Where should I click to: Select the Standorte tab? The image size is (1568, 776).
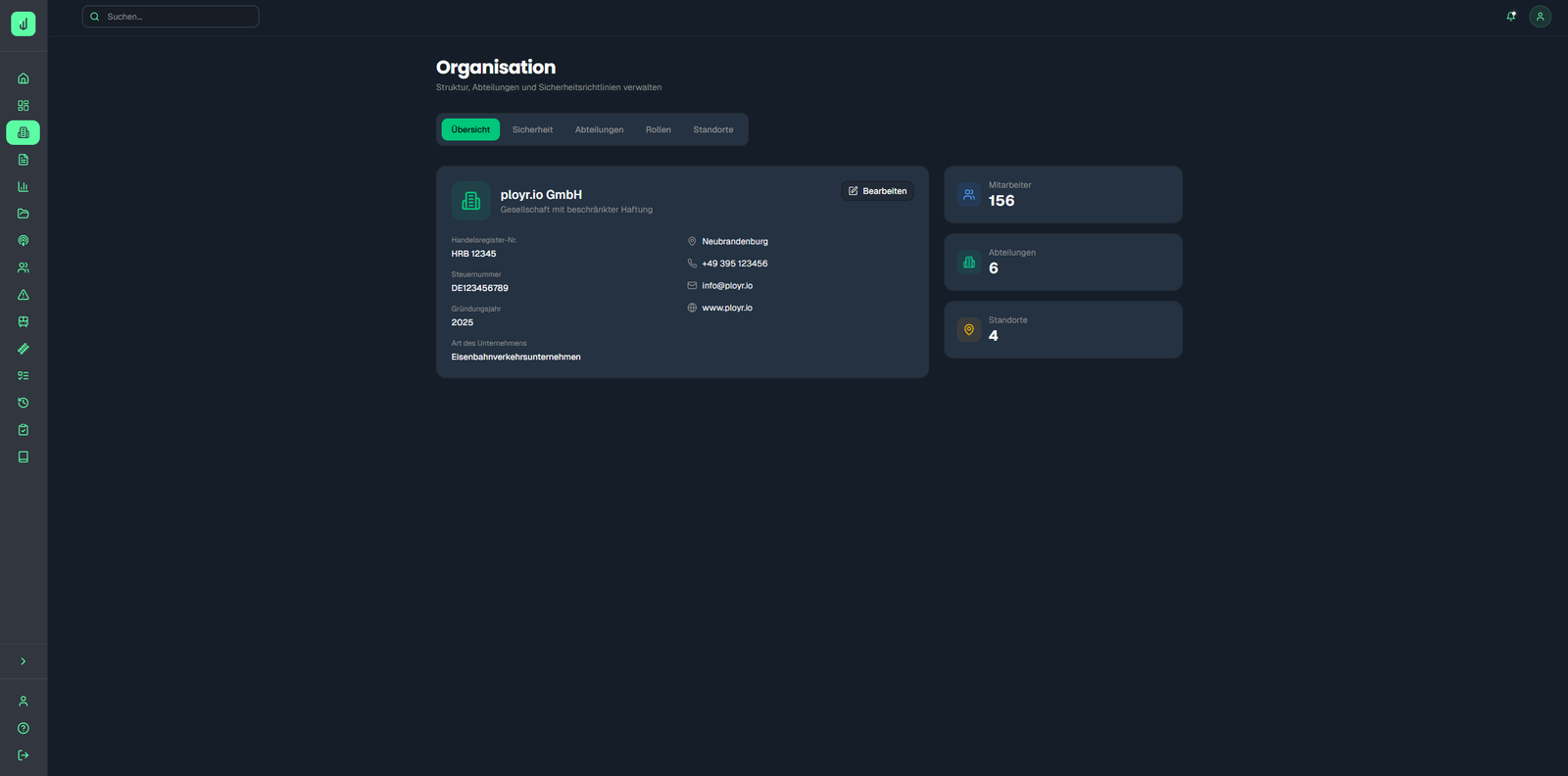(x=712, y=129)
